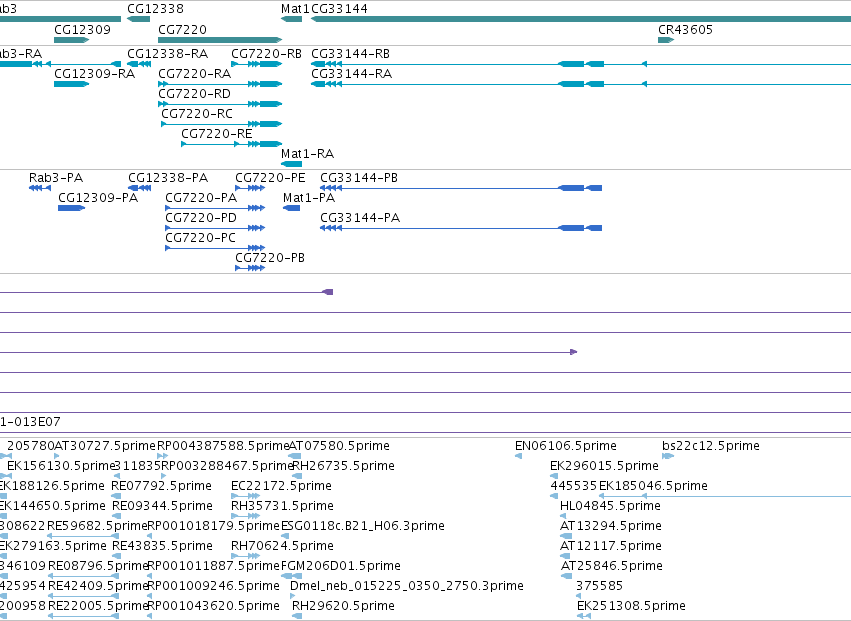This screenshot has width=851, height=621.
Task: Click EST FGM206D01.5prime
Action: pos(341,566)
